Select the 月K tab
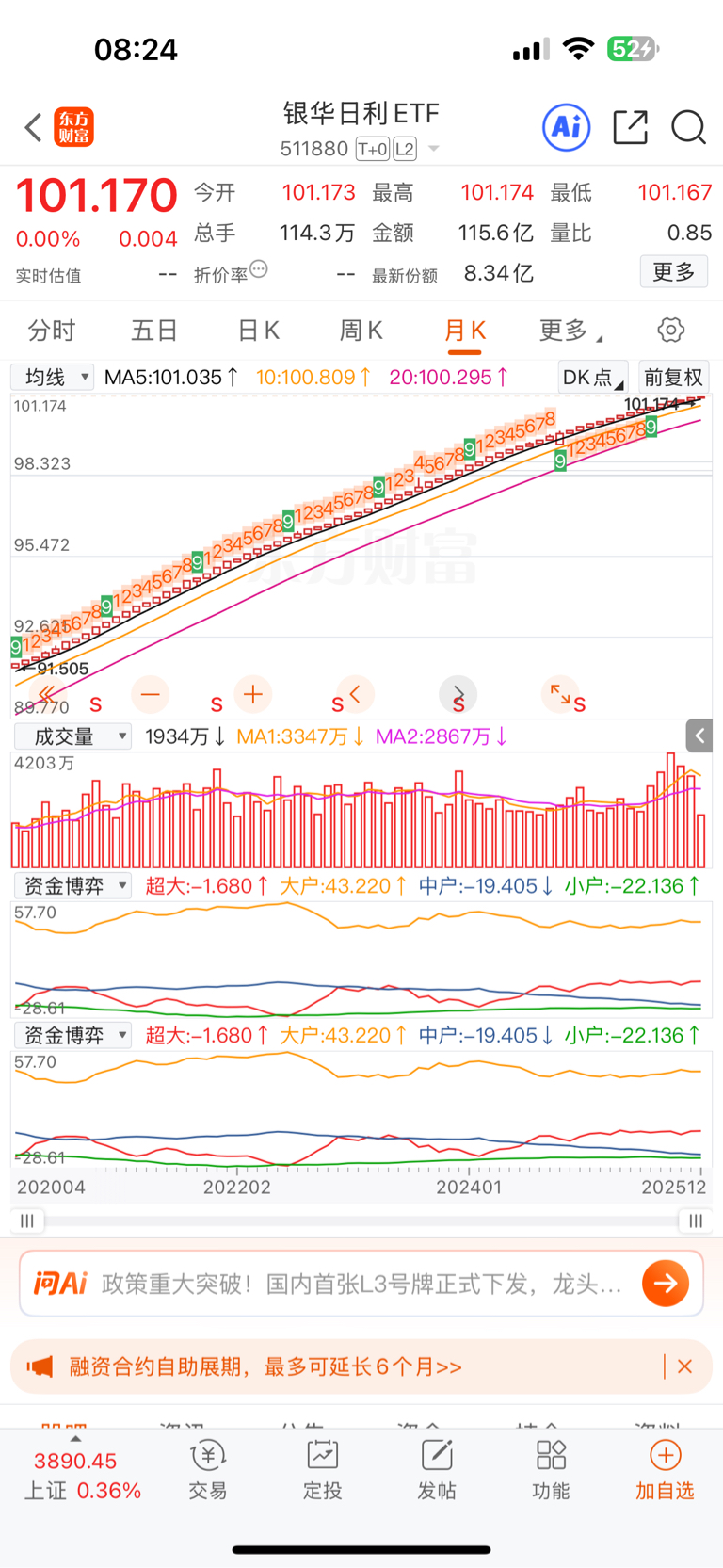Viewport: 723px width, 1568px height. point(465,331)
